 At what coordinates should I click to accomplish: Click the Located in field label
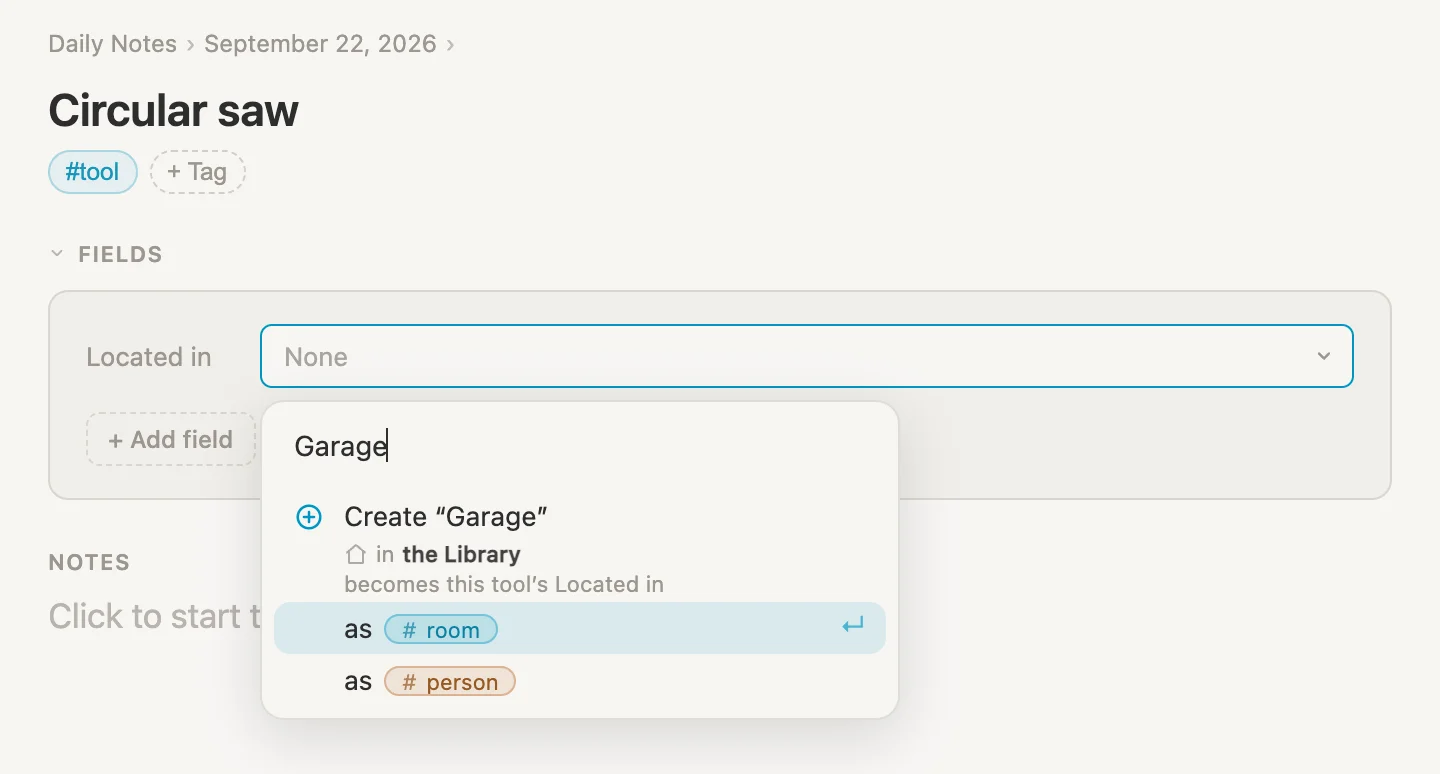pyautogui.click(x=149, y=357)
